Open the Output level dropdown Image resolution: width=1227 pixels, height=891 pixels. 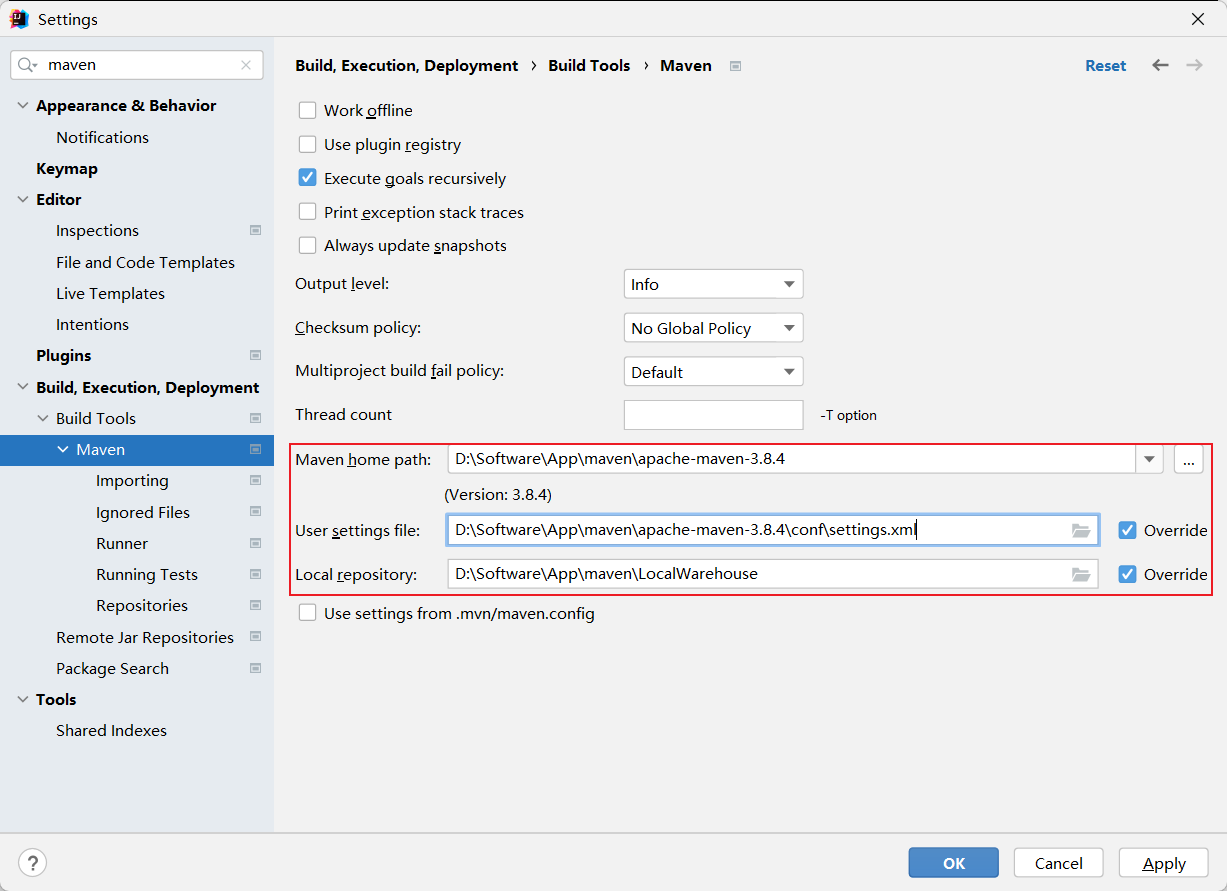click(x=713, y=285)
